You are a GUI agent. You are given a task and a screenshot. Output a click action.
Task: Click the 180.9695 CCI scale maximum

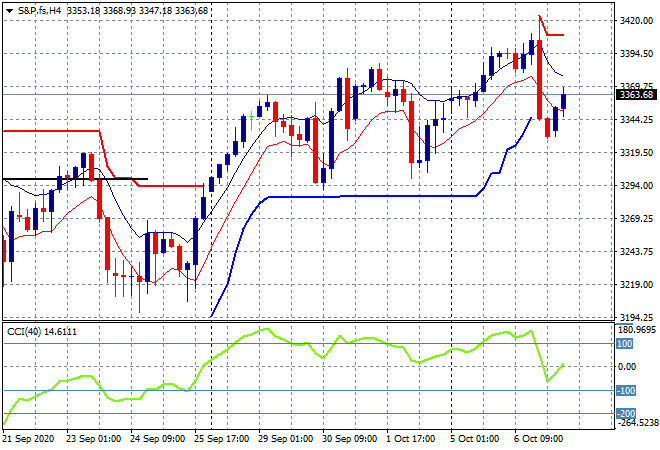[x=637, y=329]
